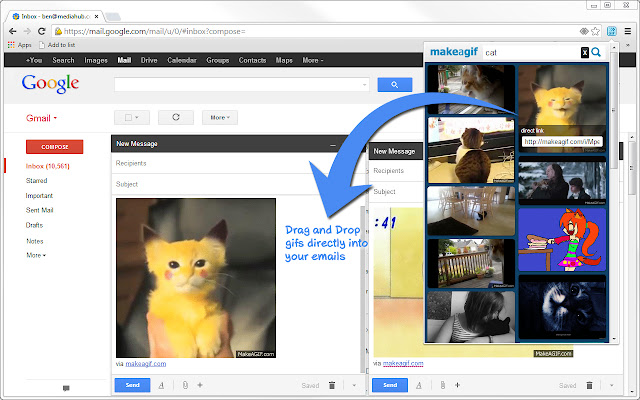Viewport: 640px width, 400px height.
Task: Attach a file in right message
Action: point(442,385)
